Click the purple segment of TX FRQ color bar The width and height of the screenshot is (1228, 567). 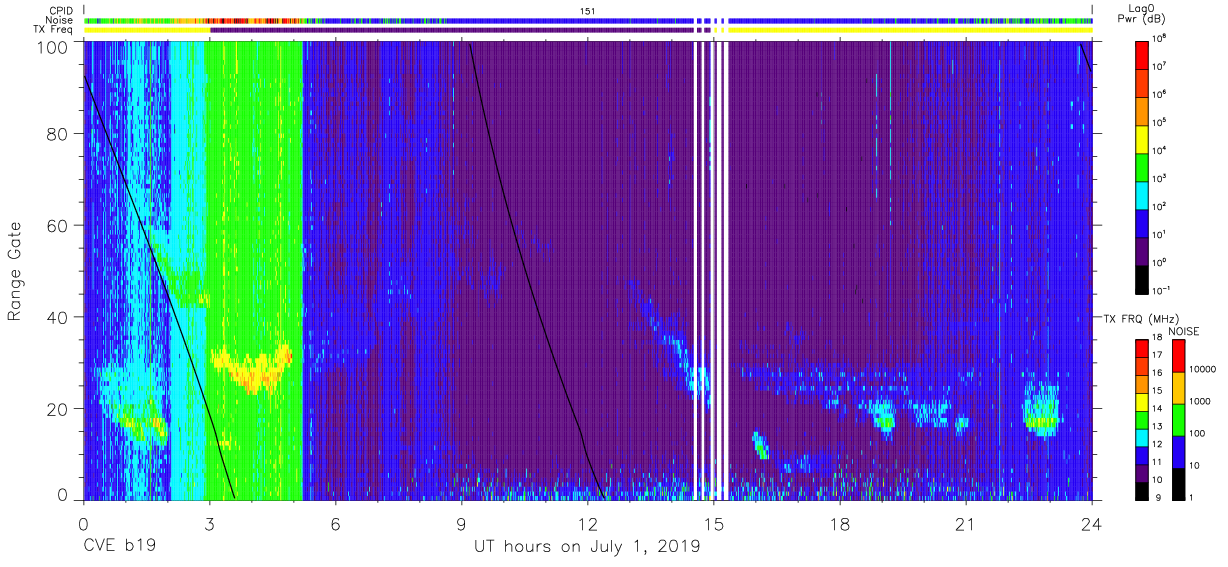point(1142,472)
